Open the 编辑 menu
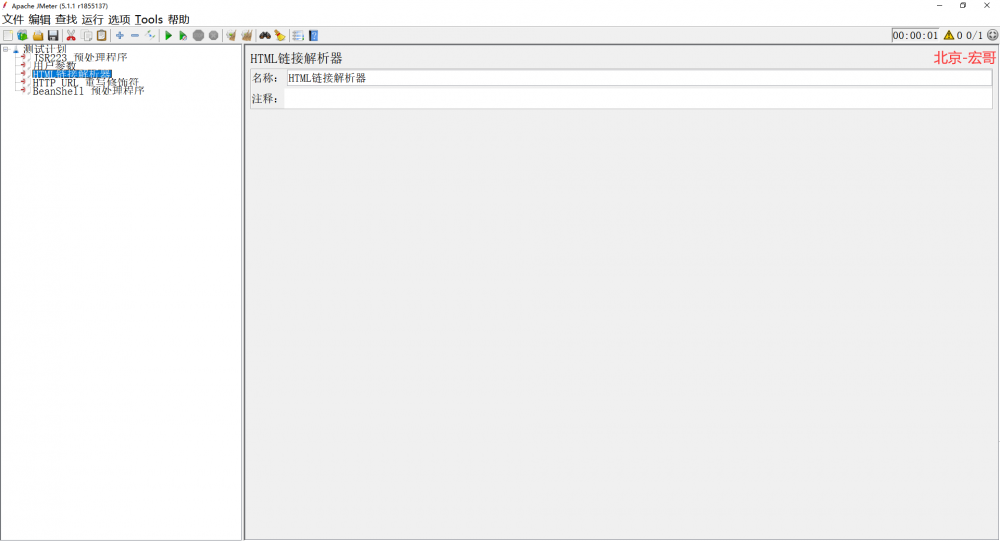 40,20
